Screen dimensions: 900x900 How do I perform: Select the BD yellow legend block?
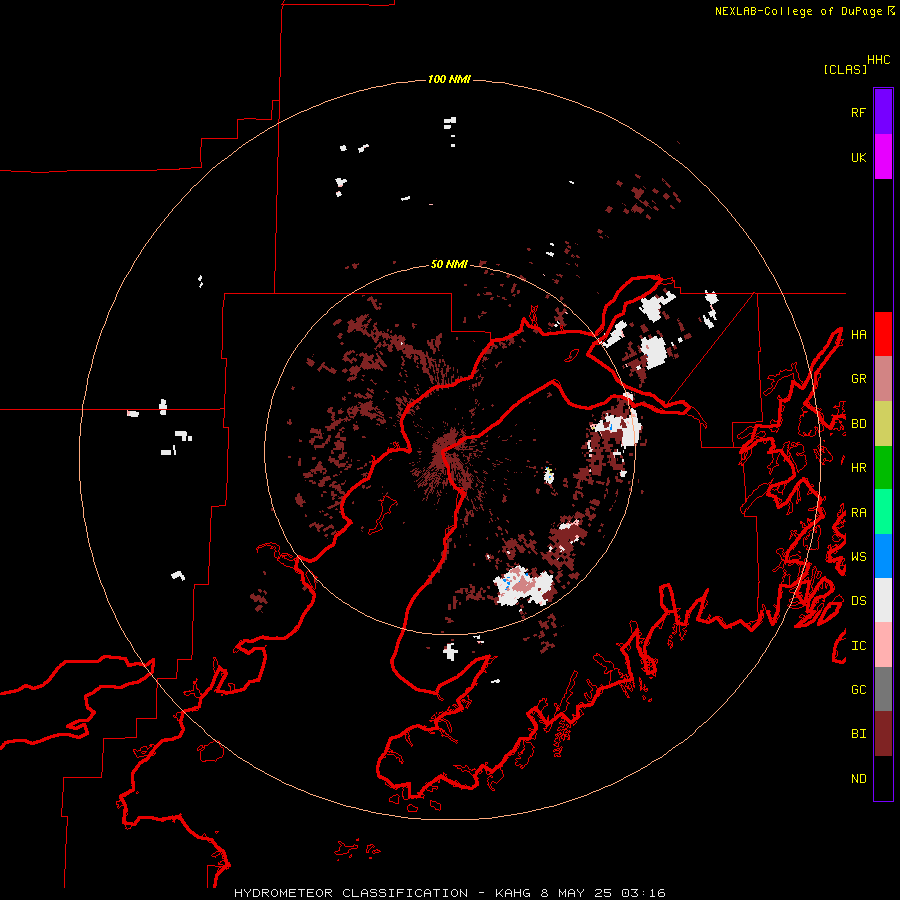click(x=883, y=424)
